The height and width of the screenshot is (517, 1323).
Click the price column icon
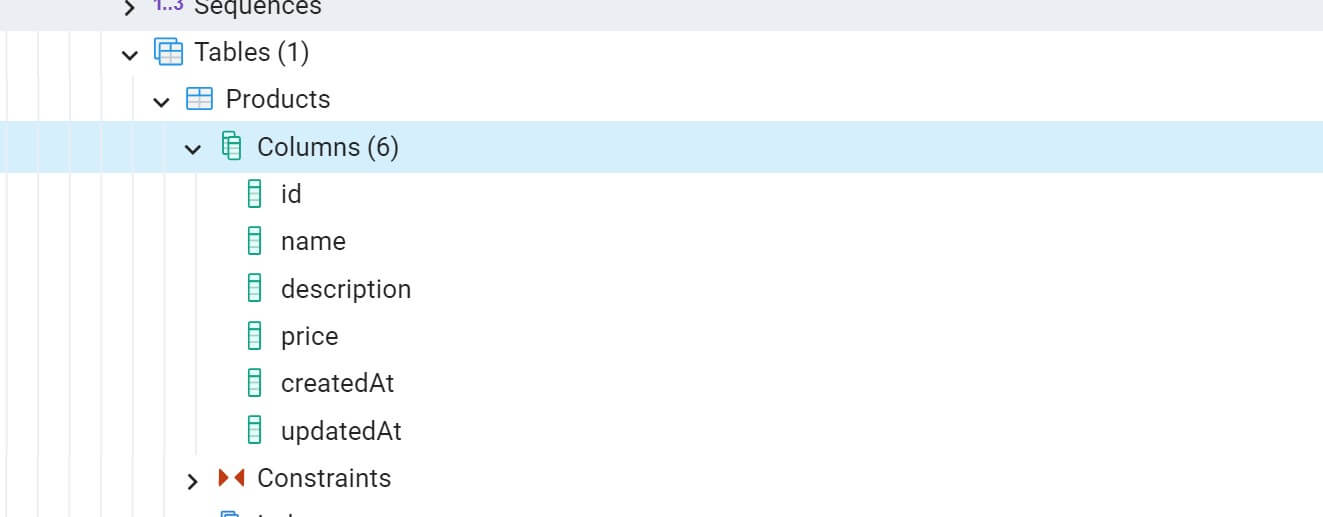click(255, 336)
